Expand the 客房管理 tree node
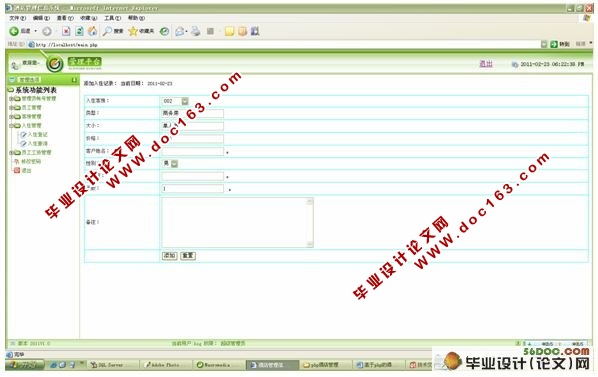 click(x=11, y=117)
